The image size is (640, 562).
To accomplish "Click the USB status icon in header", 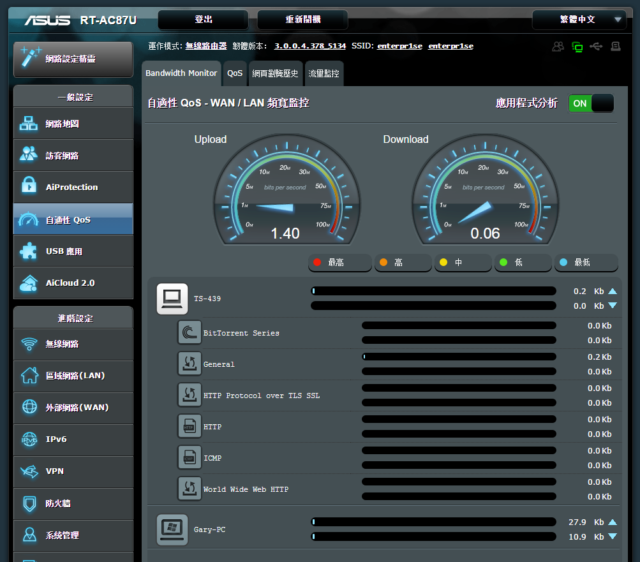I will (x=596, y=46).
